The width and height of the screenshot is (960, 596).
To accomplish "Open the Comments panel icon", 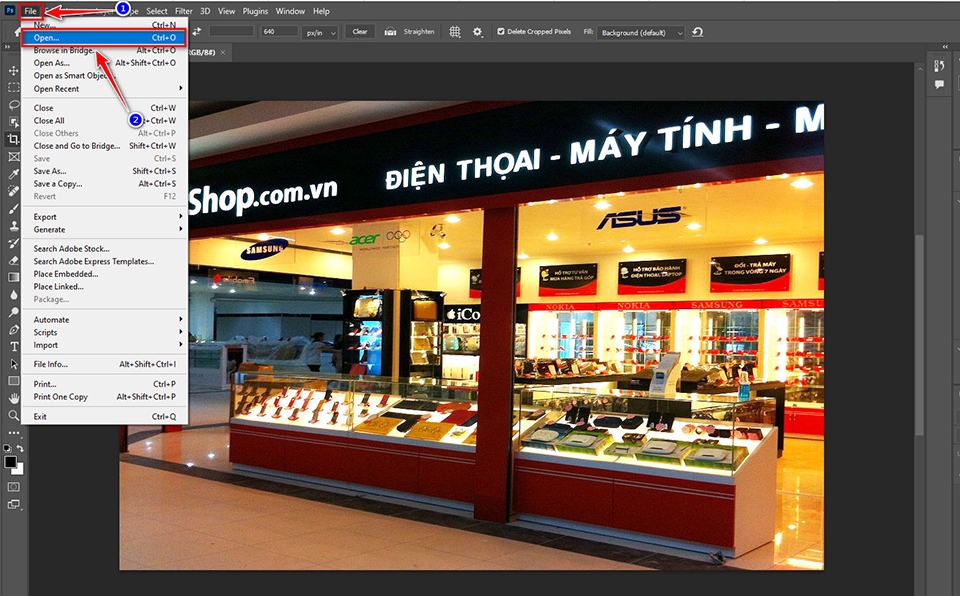I will point(939,85).
